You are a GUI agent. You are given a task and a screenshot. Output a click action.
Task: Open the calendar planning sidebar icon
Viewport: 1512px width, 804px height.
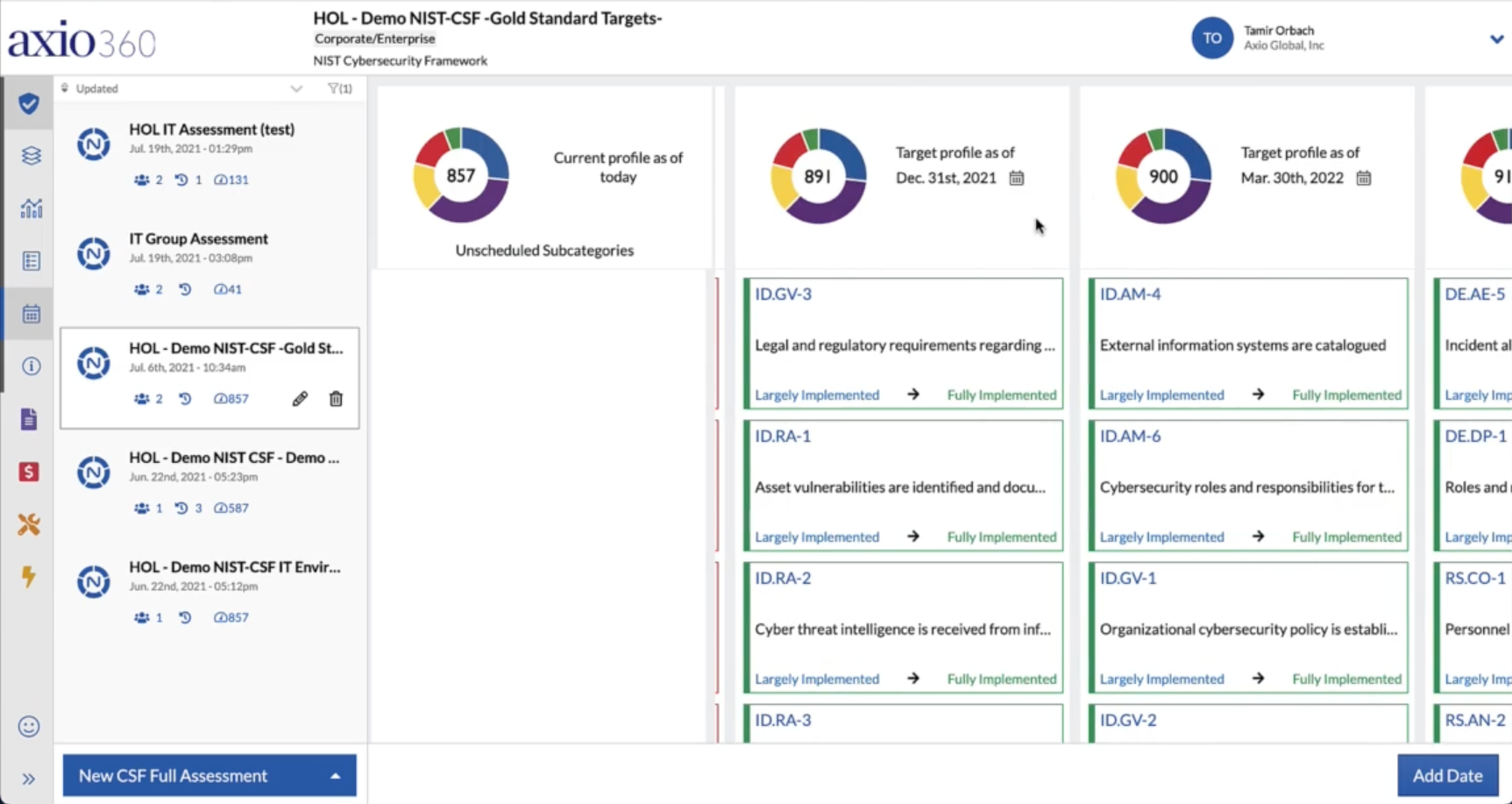point(31,313)
